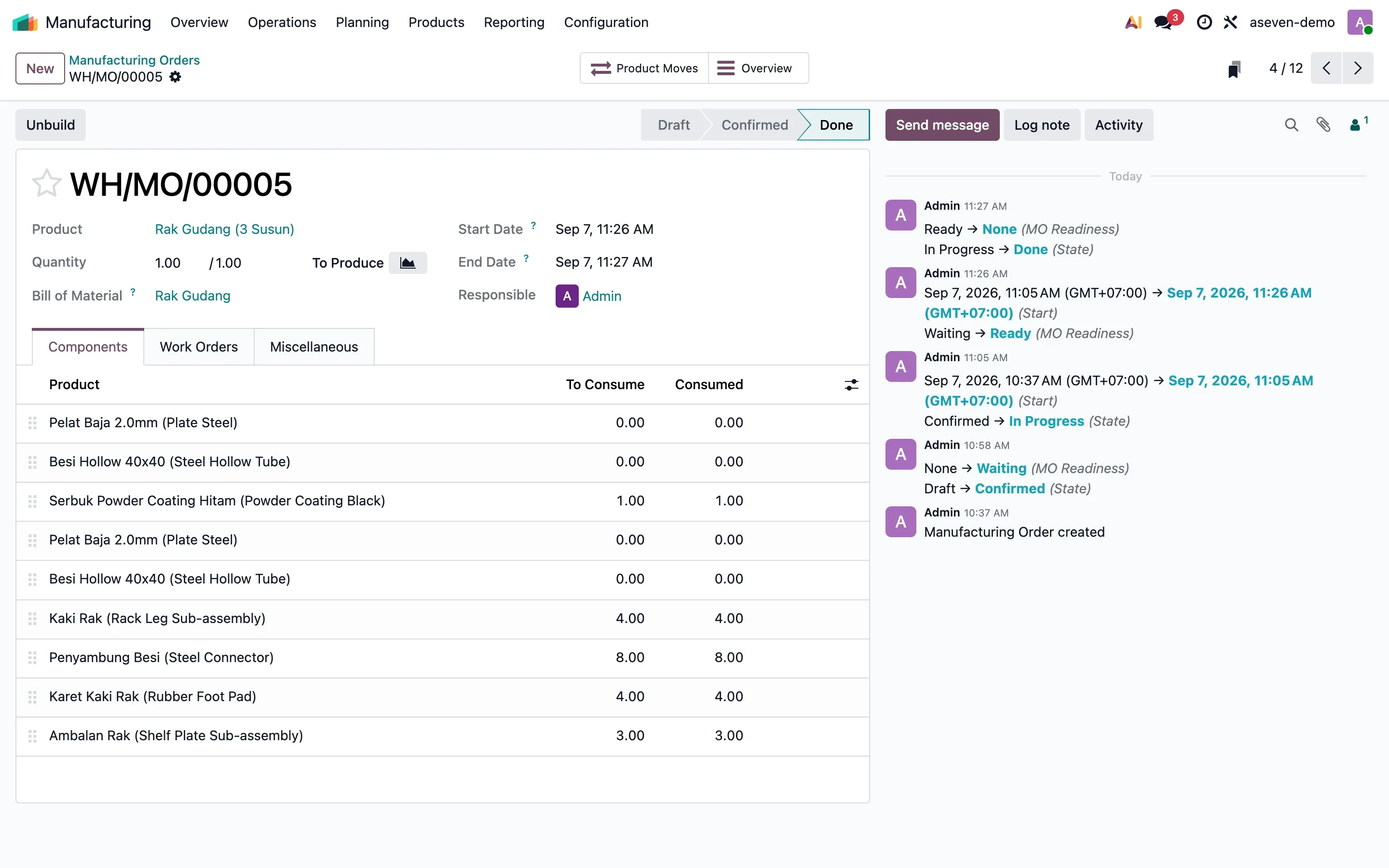Image resolution: width=1389 pixels, height=868 pixels.
Task: Open the Overview menu
Action: tap(199, 22)
